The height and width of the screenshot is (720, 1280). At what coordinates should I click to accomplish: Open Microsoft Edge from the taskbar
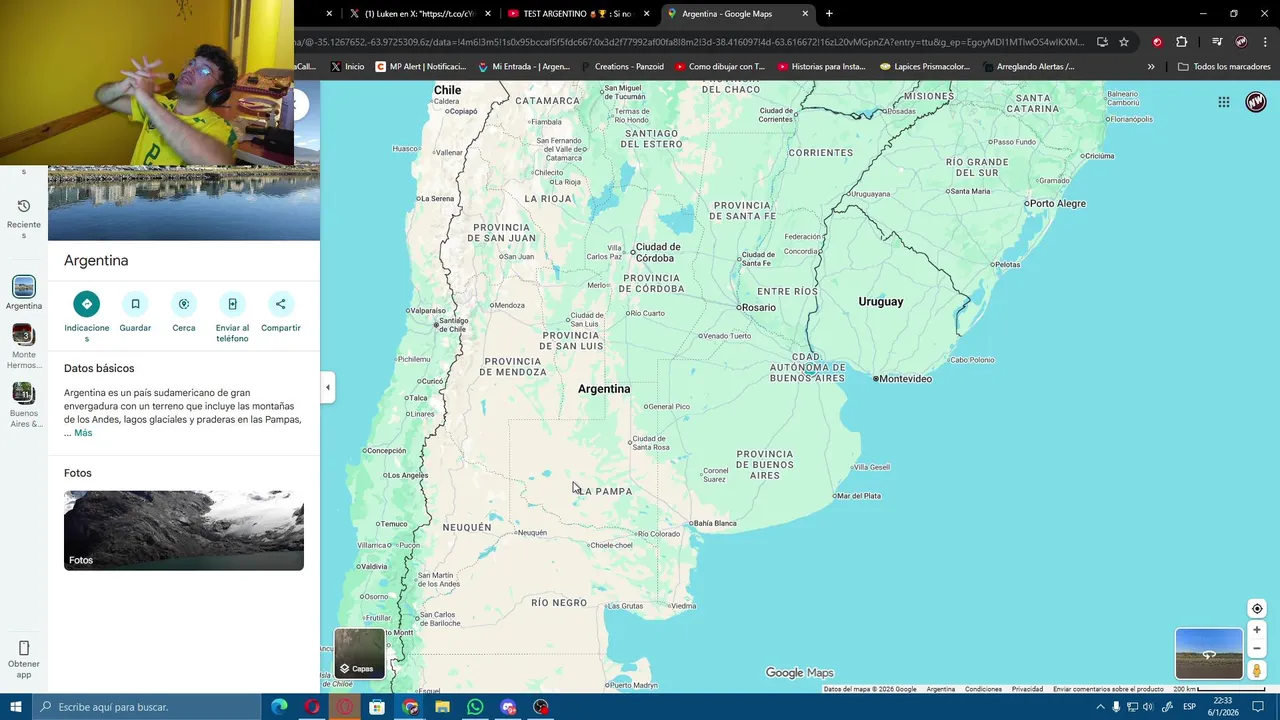tap(280, 707)
